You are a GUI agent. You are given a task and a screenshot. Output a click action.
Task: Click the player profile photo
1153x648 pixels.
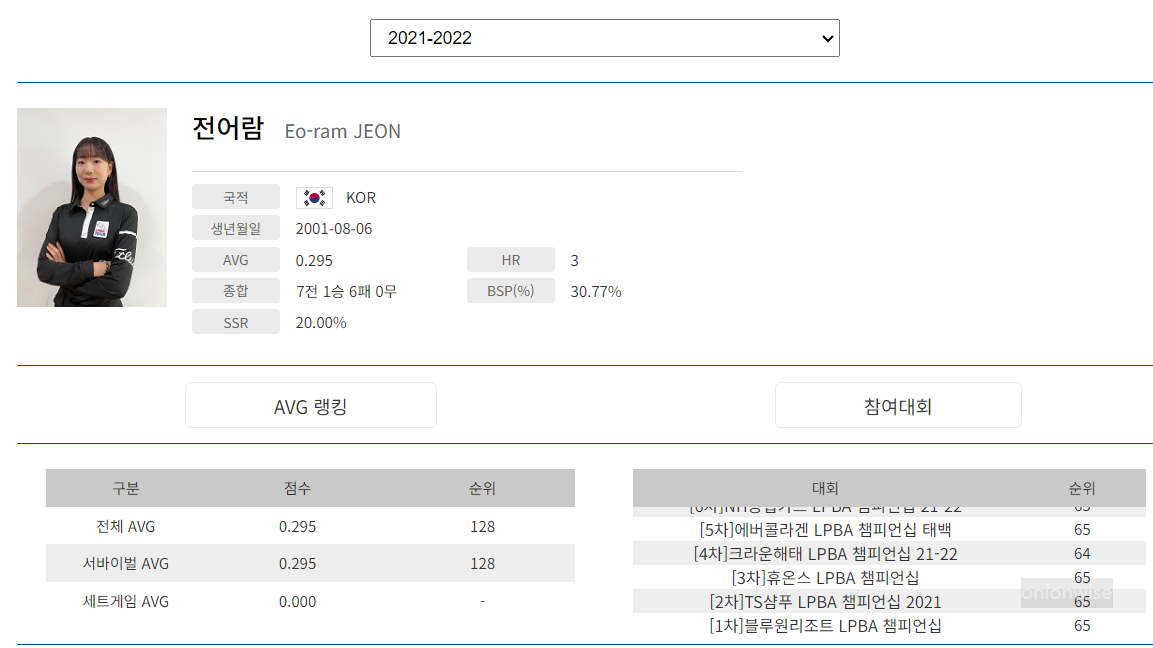coord(91,207)
